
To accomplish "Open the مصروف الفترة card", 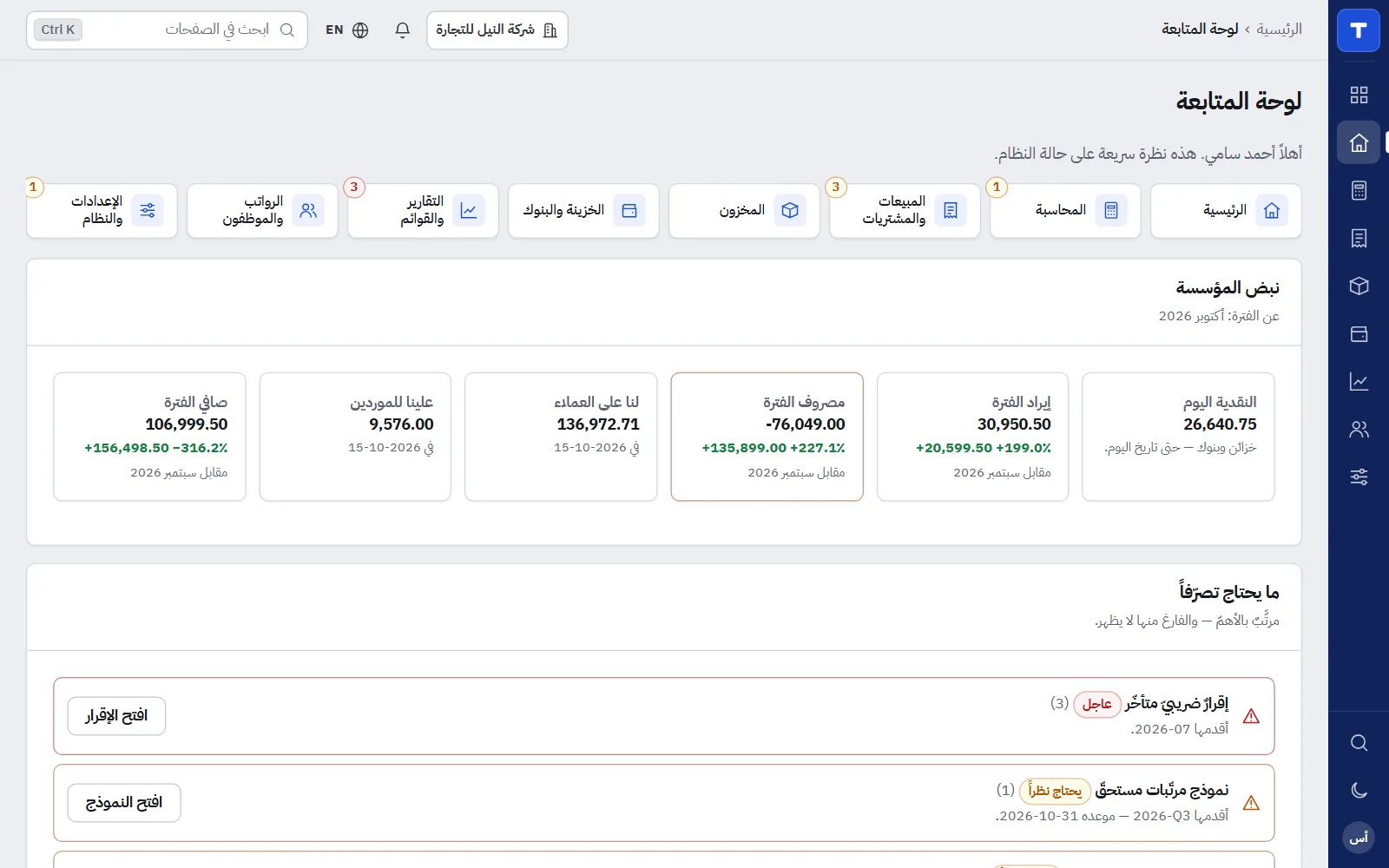I will coord(767,437).
